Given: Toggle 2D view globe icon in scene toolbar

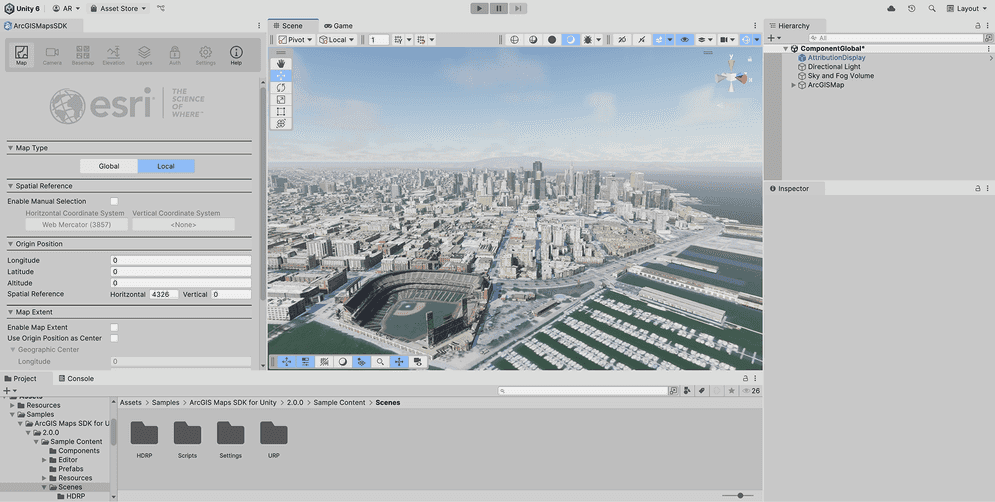Looking at the screenshot, I should tap(515, 39).
